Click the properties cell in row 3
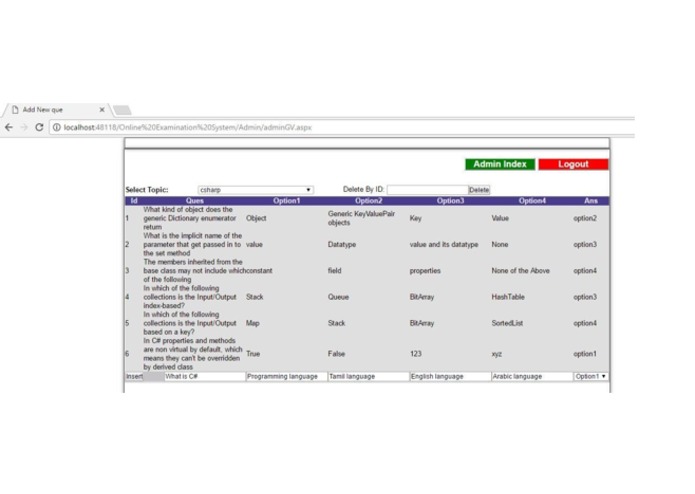The image size is (695, 494). [425, 271]
